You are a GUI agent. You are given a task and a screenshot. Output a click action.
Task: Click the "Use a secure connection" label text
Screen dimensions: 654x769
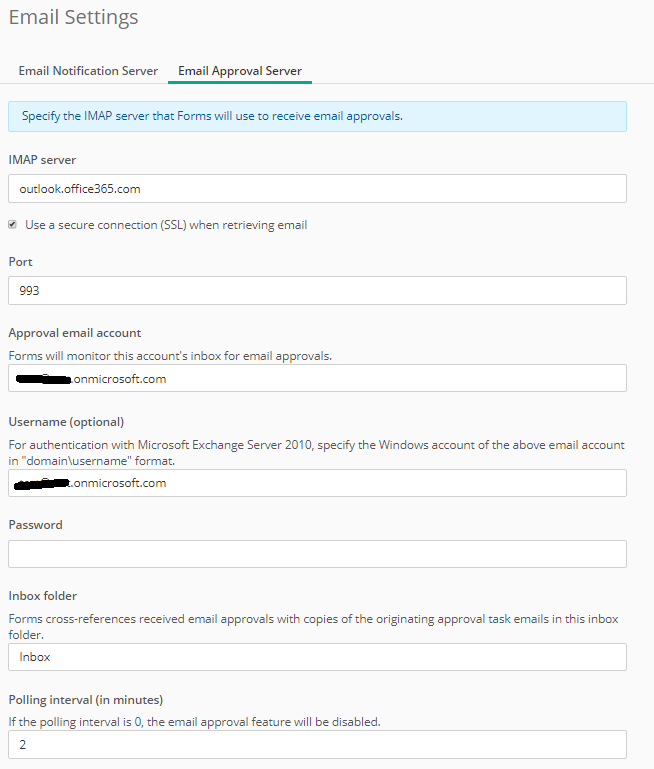coord(166,225)
